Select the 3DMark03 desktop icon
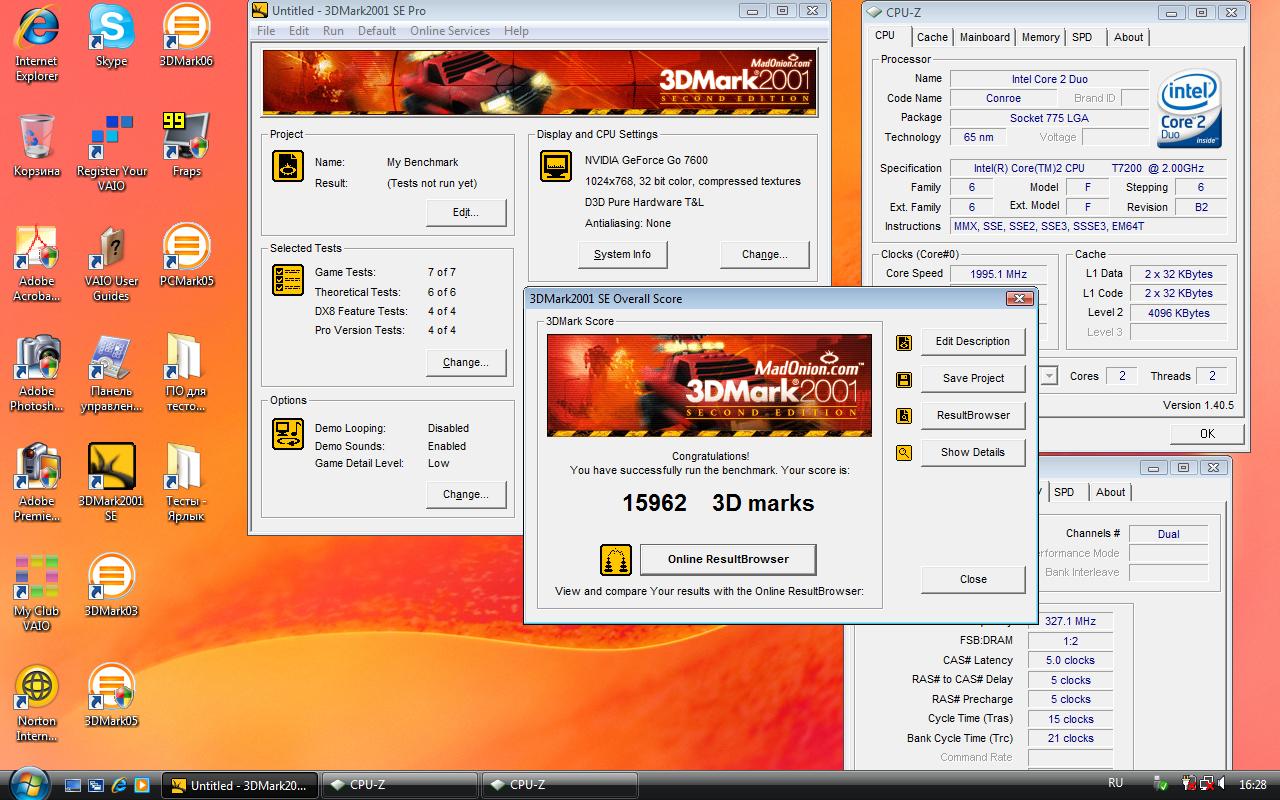The width and height of the screenshot is (1280, 800). coord(111,586)
